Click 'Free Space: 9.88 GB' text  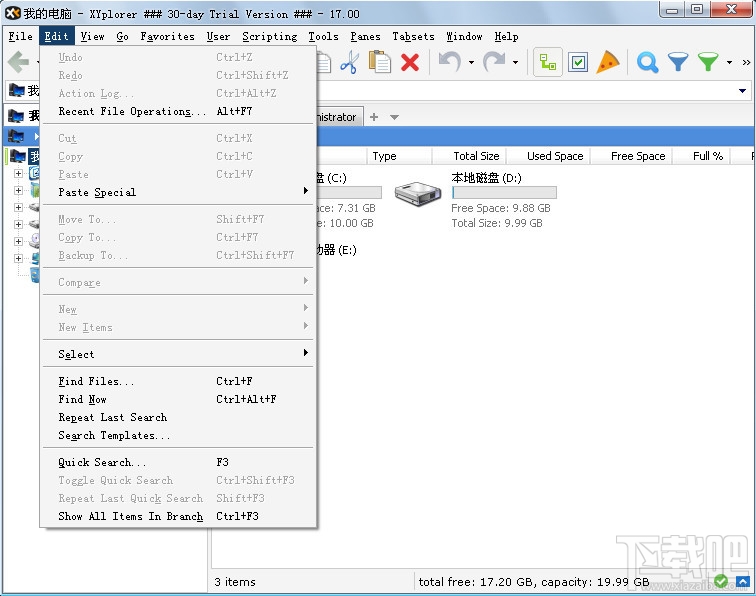click(500, 208)
